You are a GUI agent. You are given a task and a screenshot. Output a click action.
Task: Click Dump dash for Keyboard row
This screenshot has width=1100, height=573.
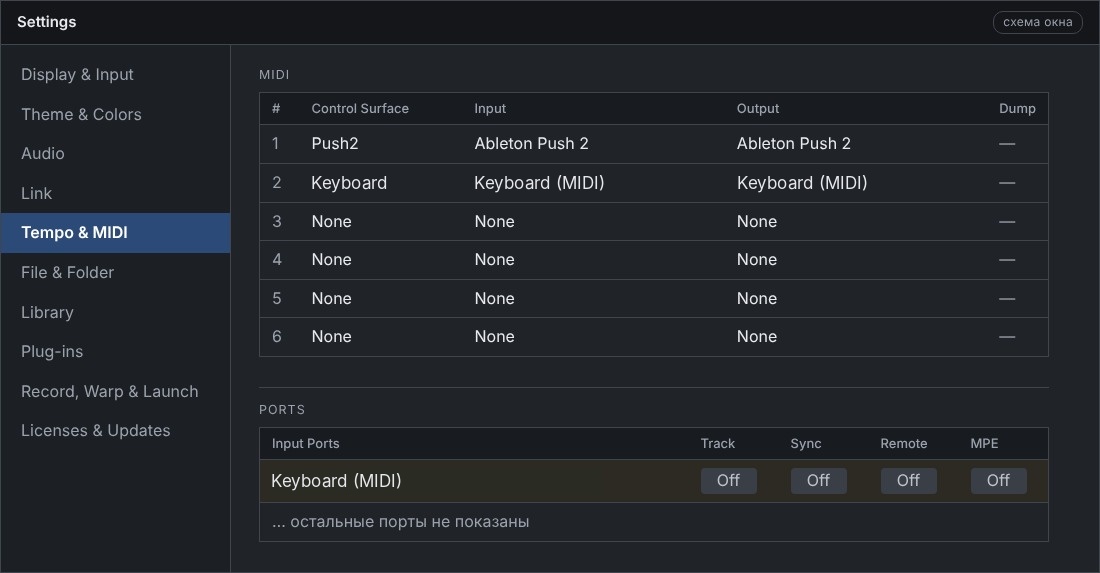[1007, 183]
